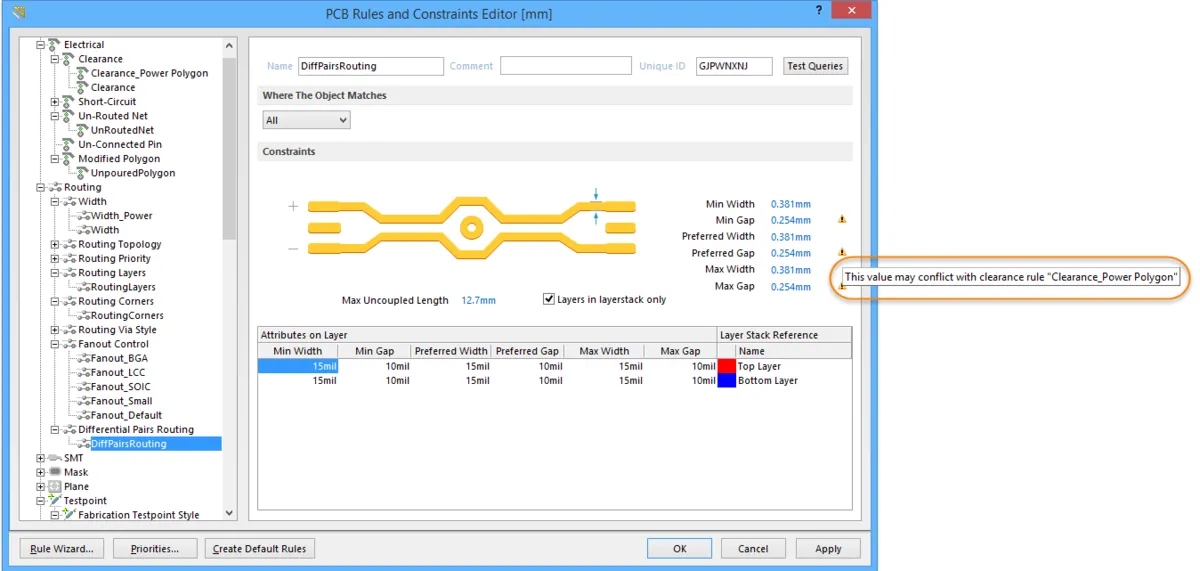Select the RoutingLayers rule

[x=123, y=287]
